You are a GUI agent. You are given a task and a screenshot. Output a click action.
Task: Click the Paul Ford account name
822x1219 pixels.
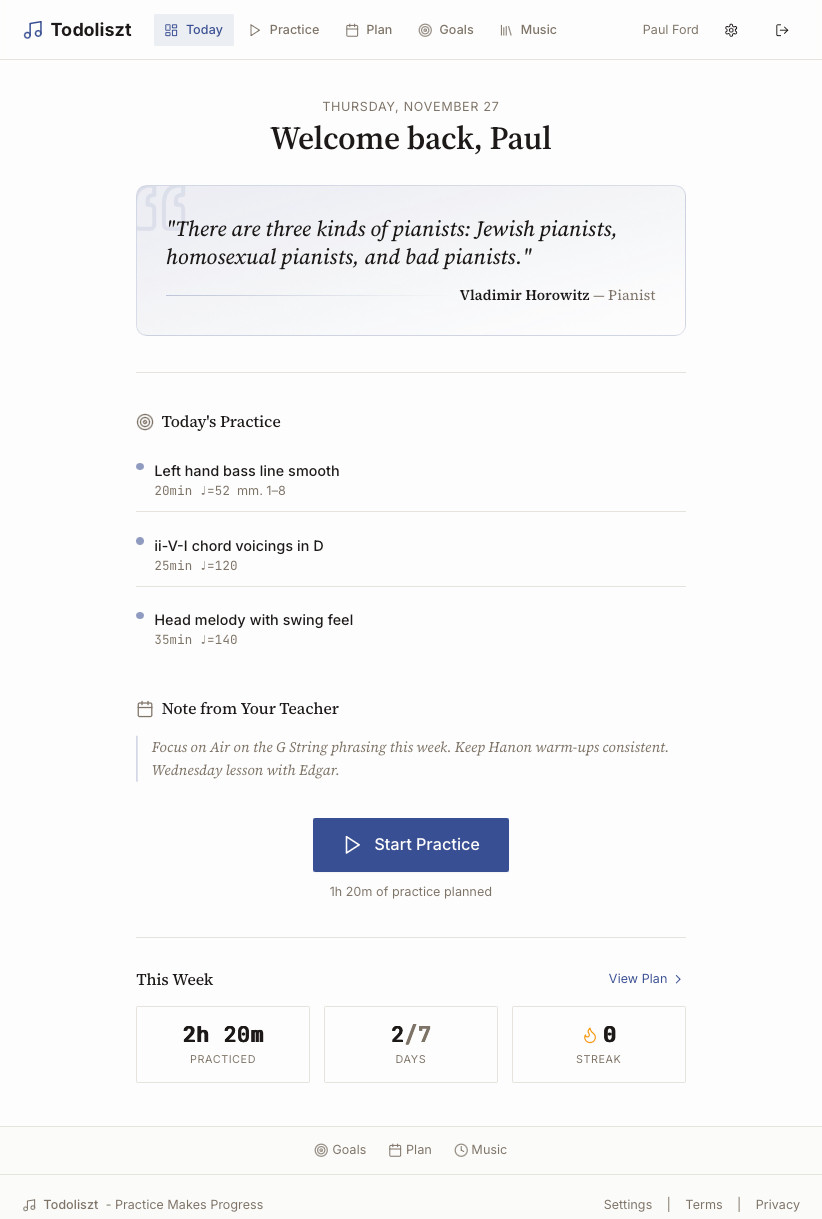point(671,30)
